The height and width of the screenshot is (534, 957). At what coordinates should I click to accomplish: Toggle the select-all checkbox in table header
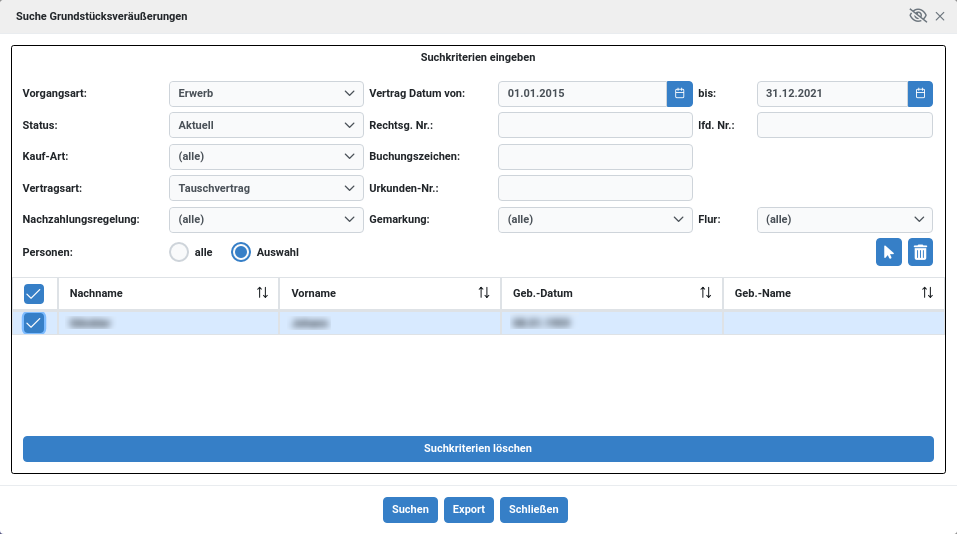(x=34, y=293)
